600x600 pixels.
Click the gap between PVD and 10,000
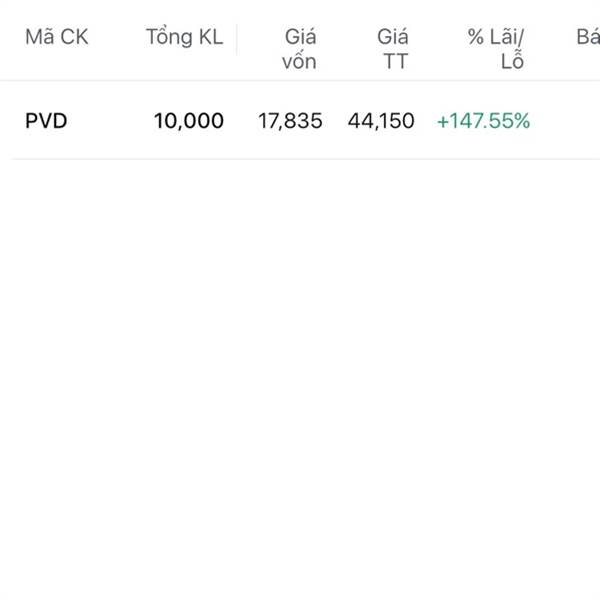pyautogui.click(x=110, y=122)
